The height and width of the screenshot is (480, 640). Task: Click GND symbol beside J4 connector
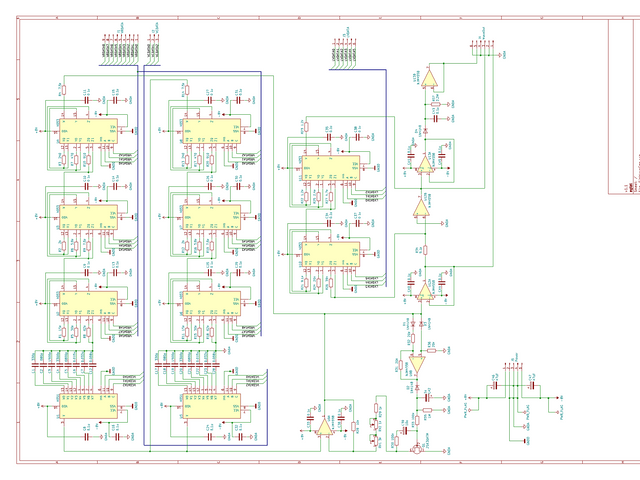tap(501, 55)
